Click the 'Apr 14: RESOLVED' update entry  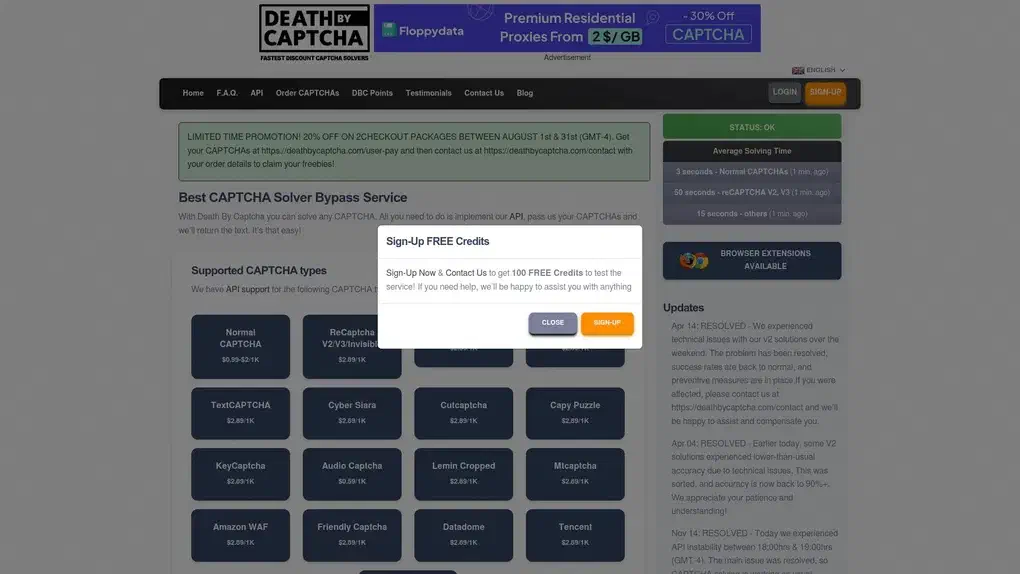[755, 374]
